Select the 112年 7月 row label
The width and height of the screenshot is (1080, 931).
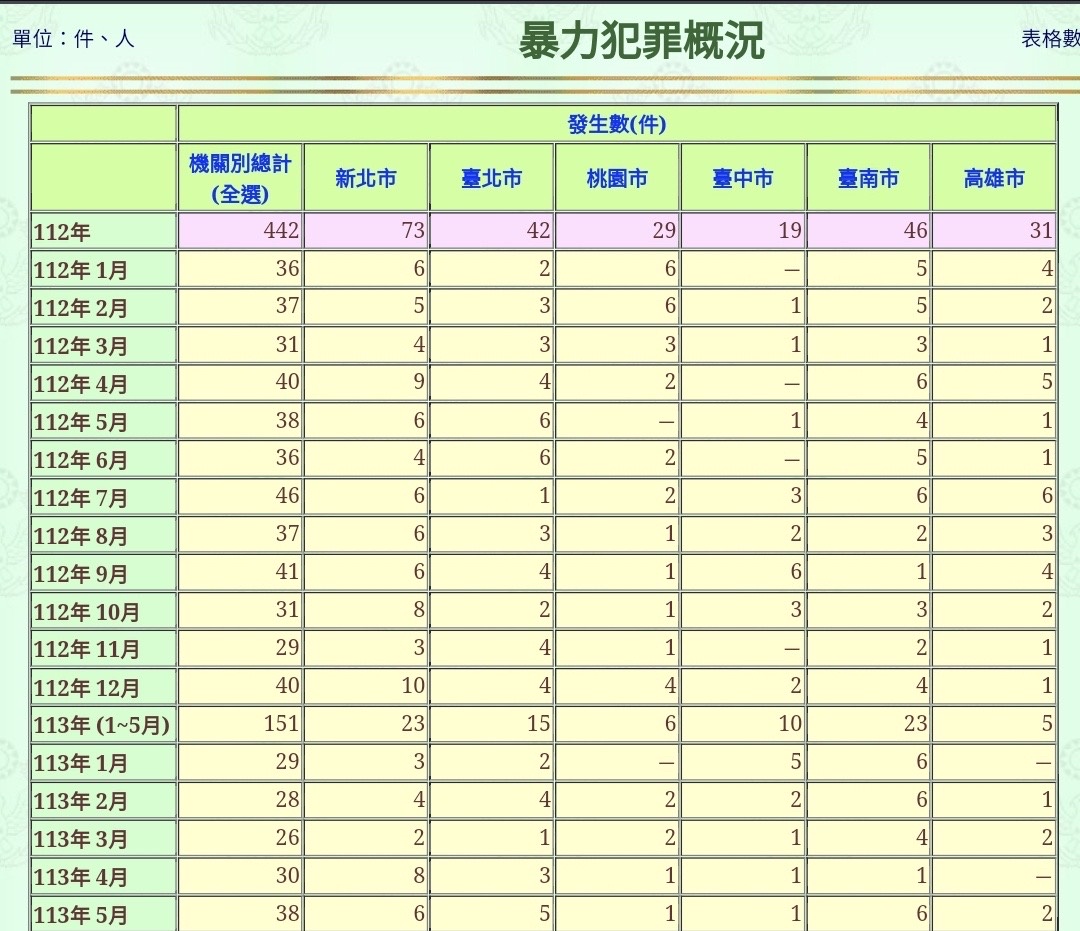tap(81, 498)
